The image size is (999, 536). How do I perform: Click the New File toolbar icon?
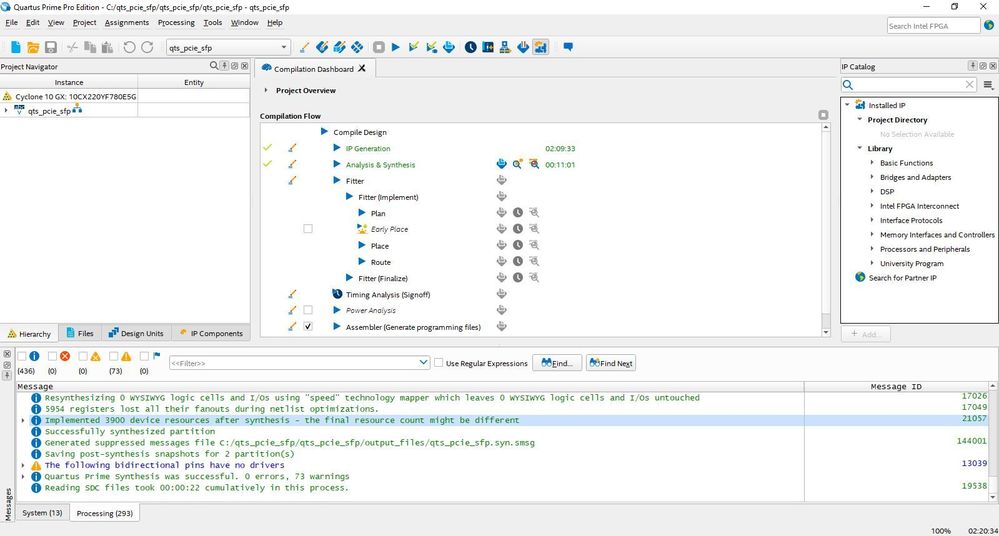15,47
